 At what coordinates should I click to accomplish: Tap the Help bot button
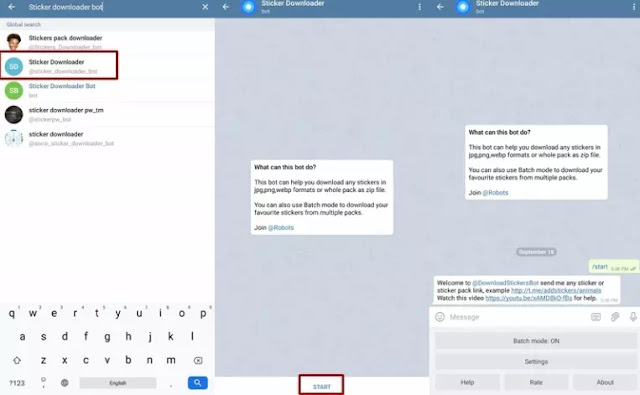pyautogui.click(x=467, y=382)
